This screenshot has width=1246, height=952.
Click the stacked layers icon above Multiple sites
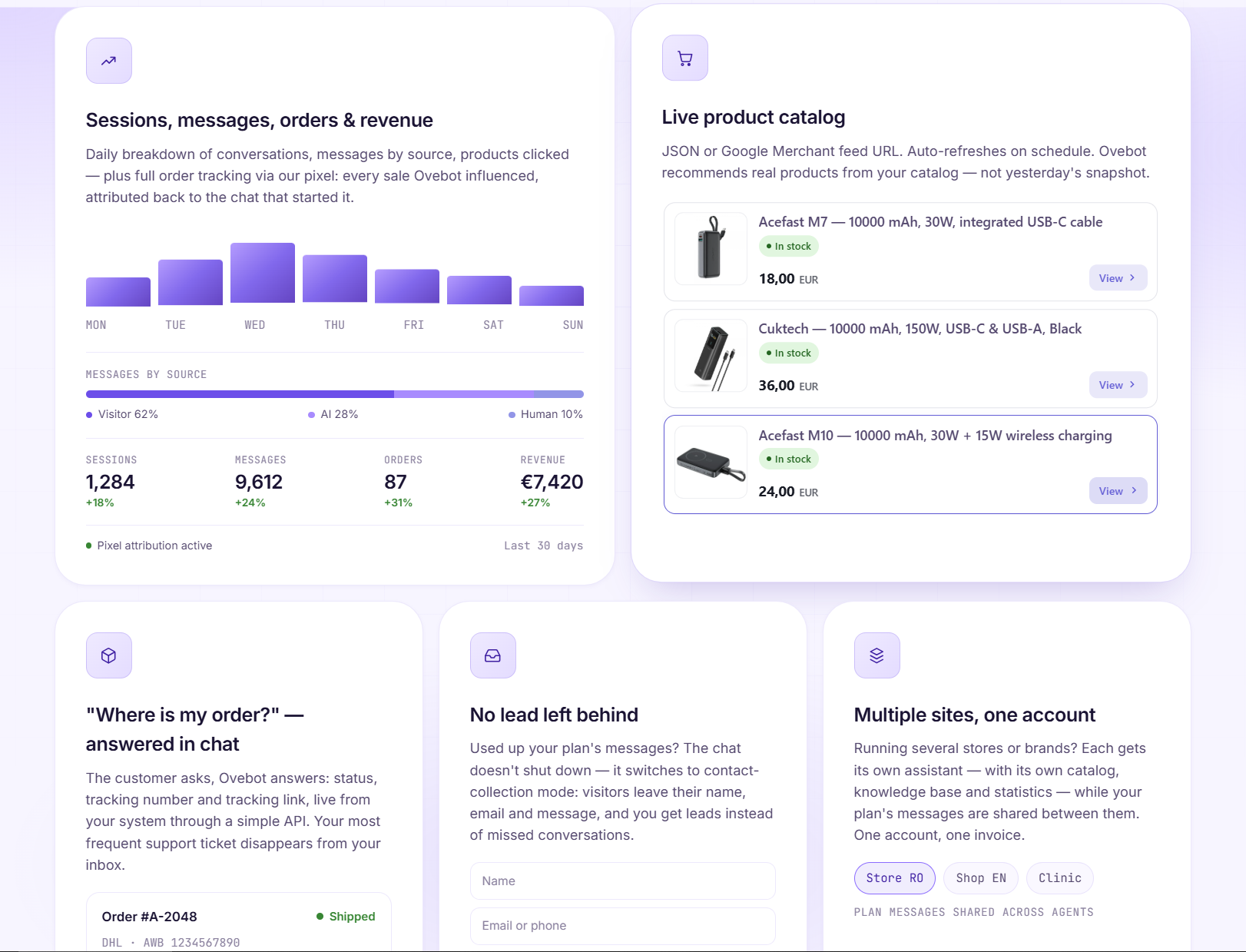[x=877, y=655]
